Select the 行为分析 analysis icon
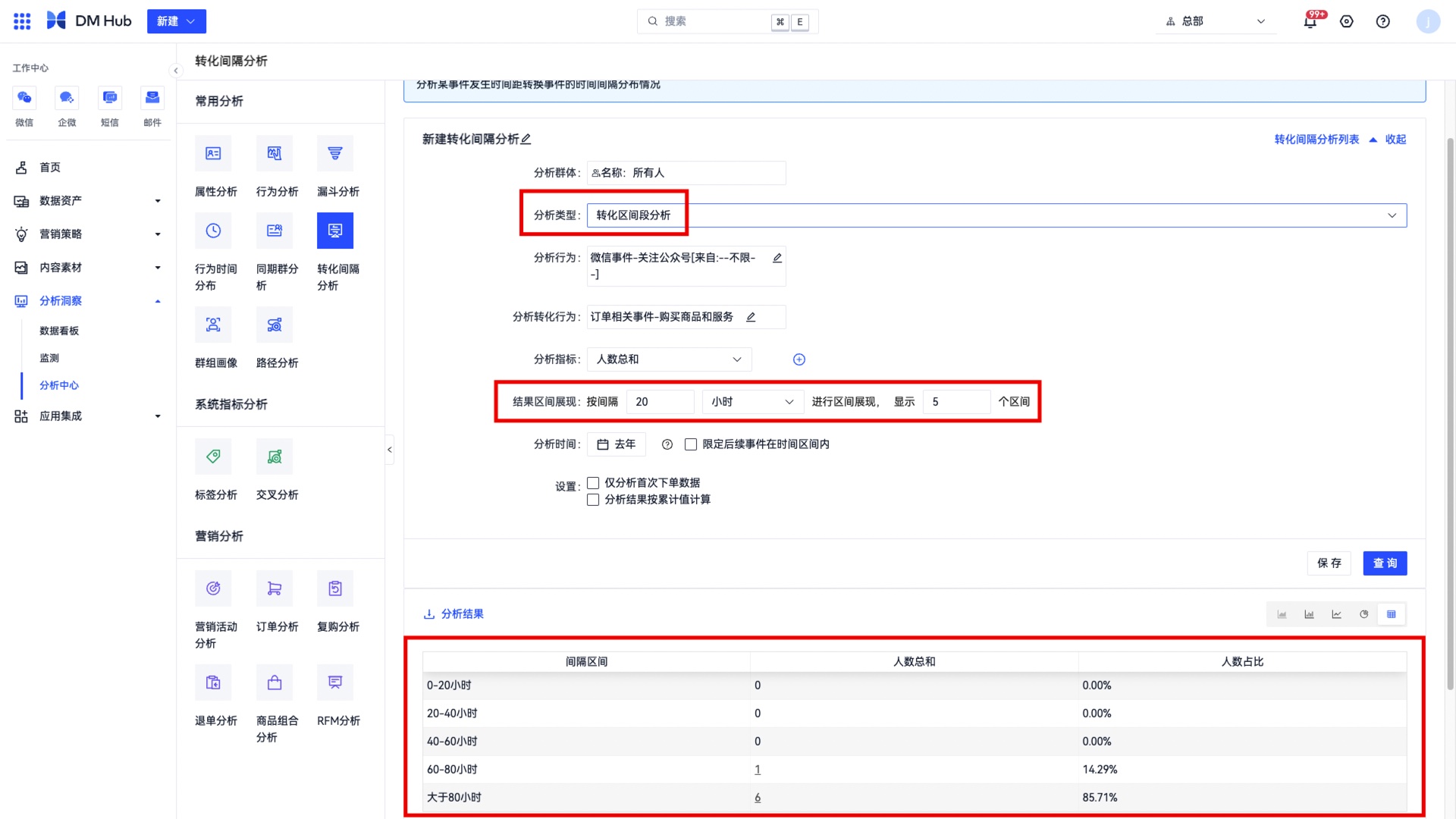 pyautogui.click(x=275, y=153)
